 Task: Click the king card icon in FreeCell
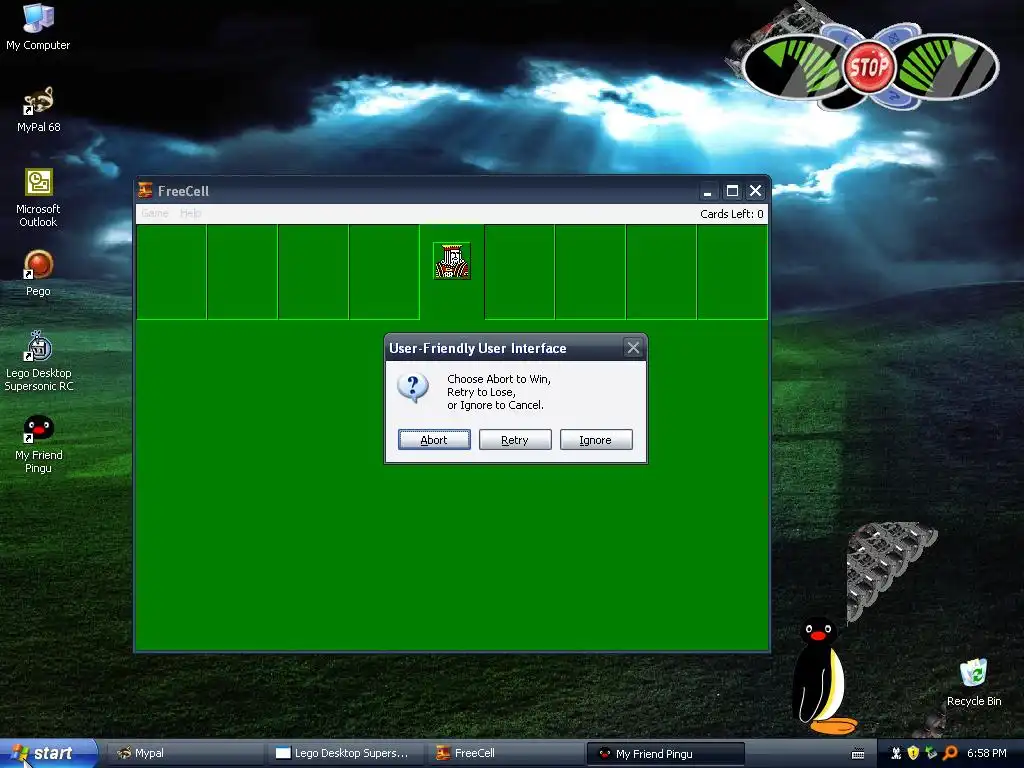[x=452, y=261]
